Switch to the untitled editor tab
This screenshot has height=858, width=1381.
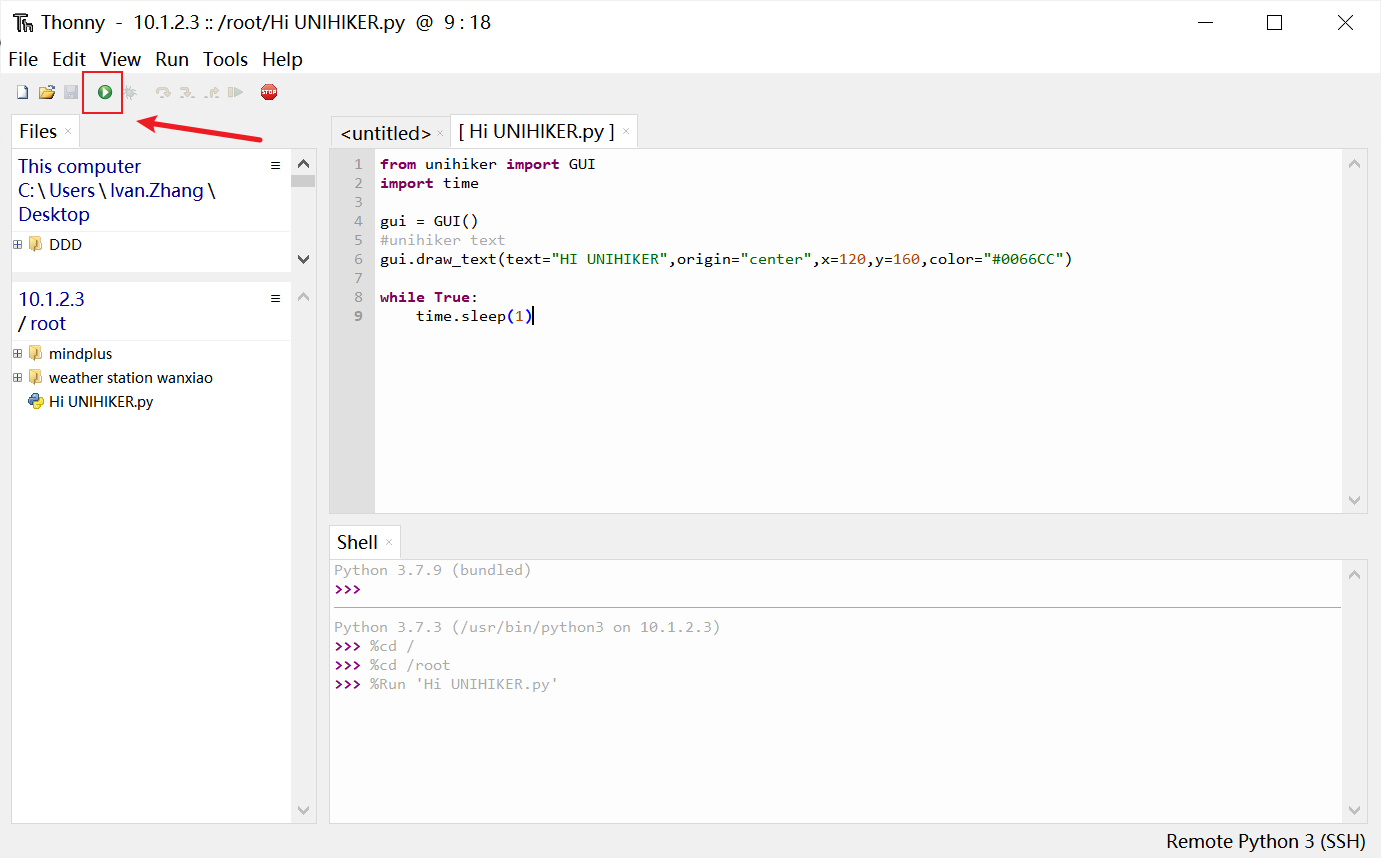[387, 131]
